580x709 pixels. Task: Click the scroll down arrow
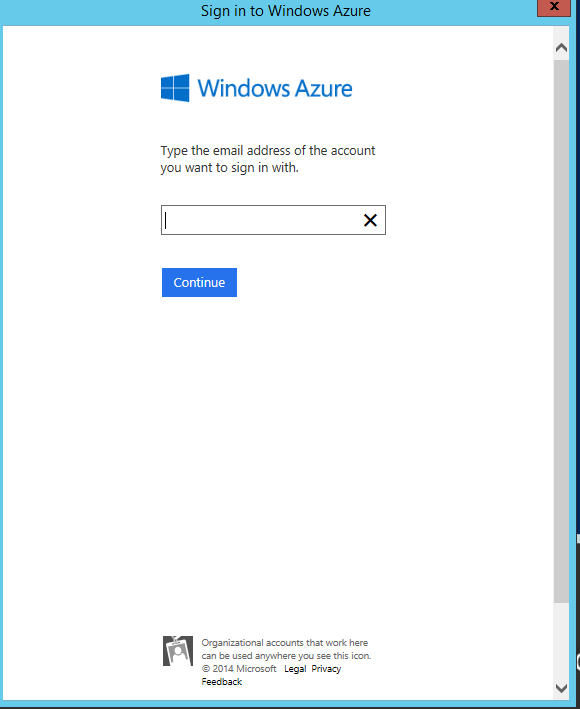561,688
